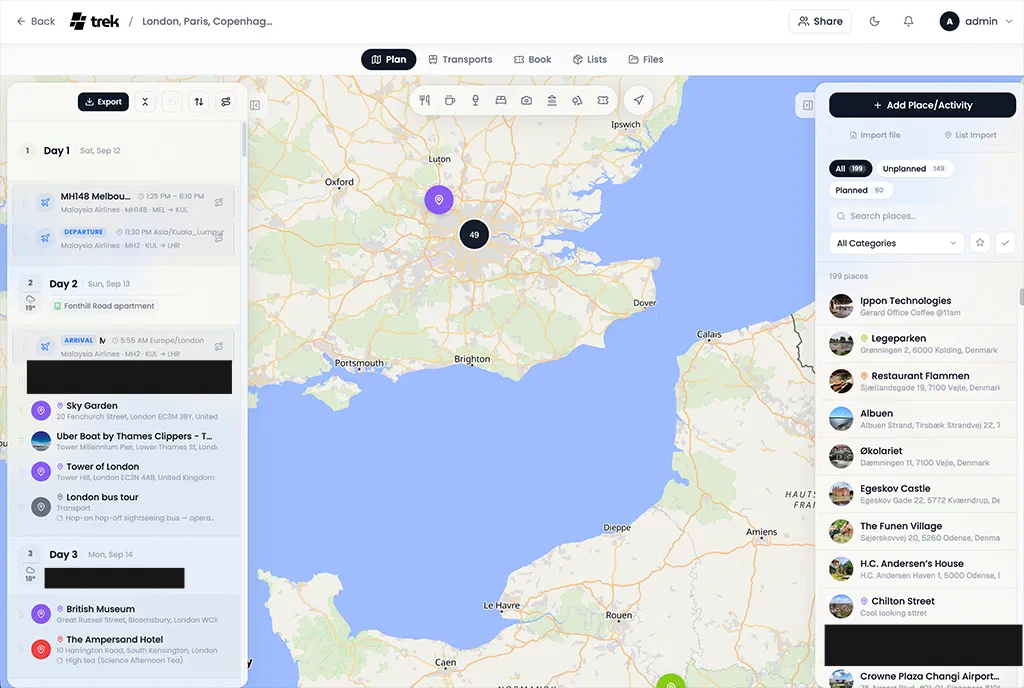
Task: Filter map by photo spots camera icon
Action: pos(526,101)
